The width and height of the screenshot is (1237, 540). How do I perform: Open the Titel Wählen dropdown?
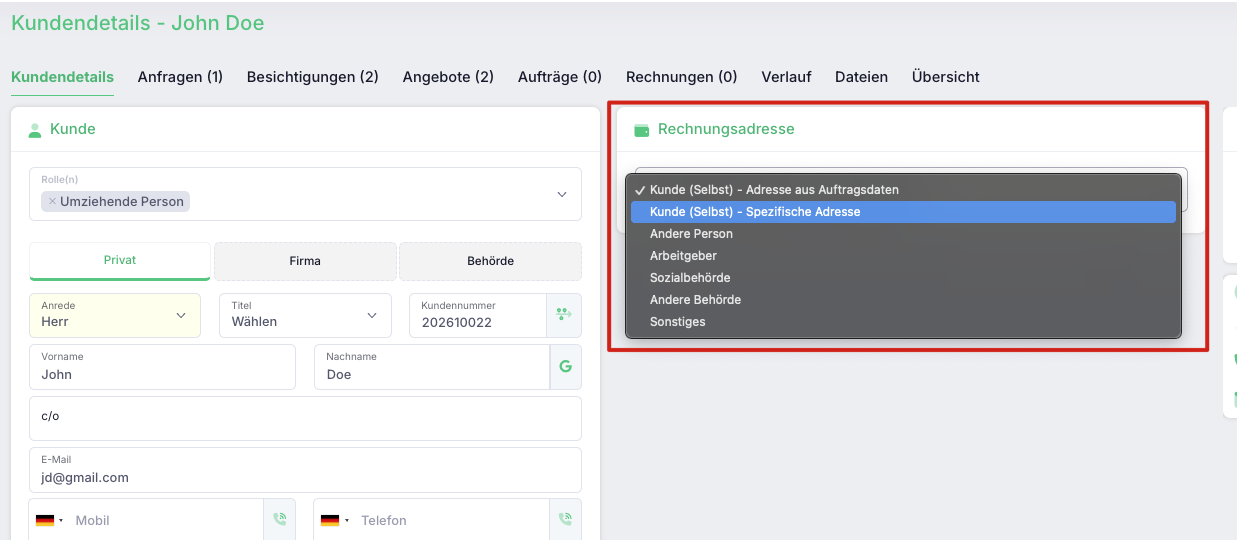click(x=305, y=315)
